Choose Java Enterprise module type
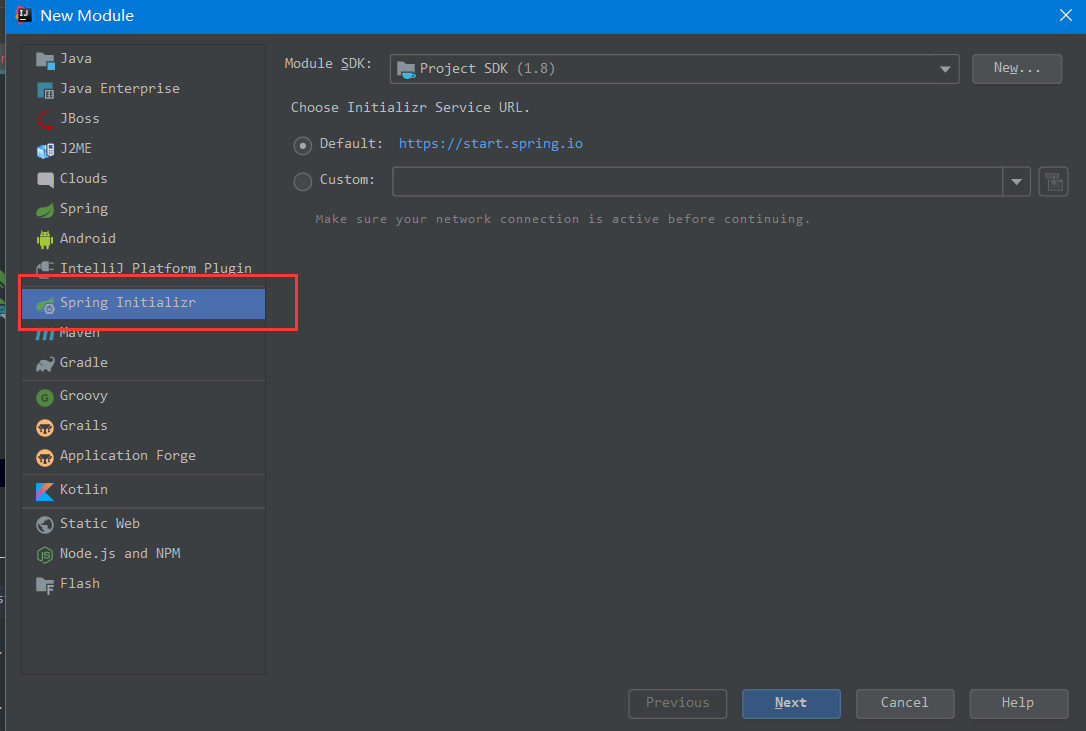Screen dimensions: 1086x731 coord(143,89)
